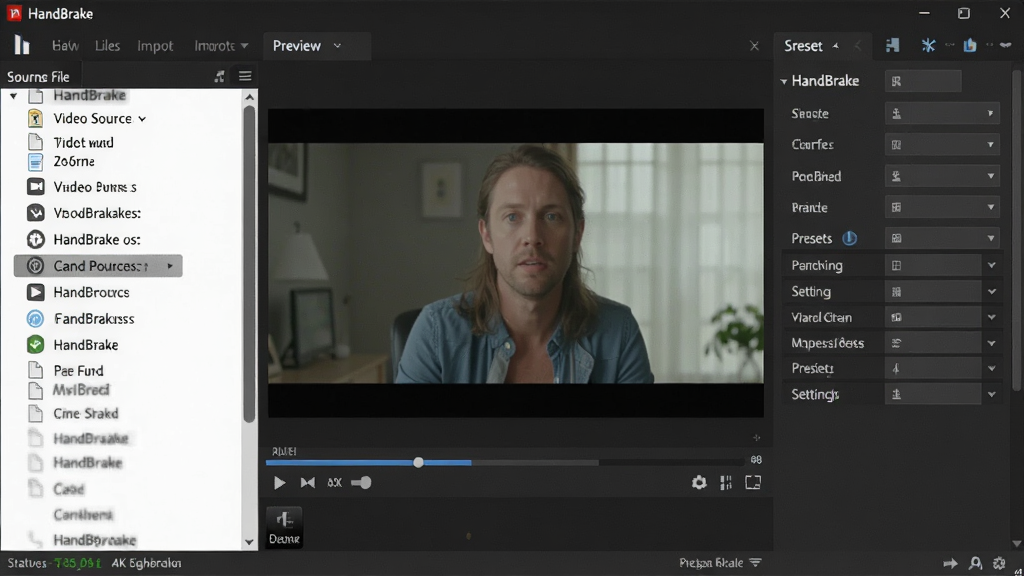
Task: Close the Preview panel
Action: click(754, 46)
